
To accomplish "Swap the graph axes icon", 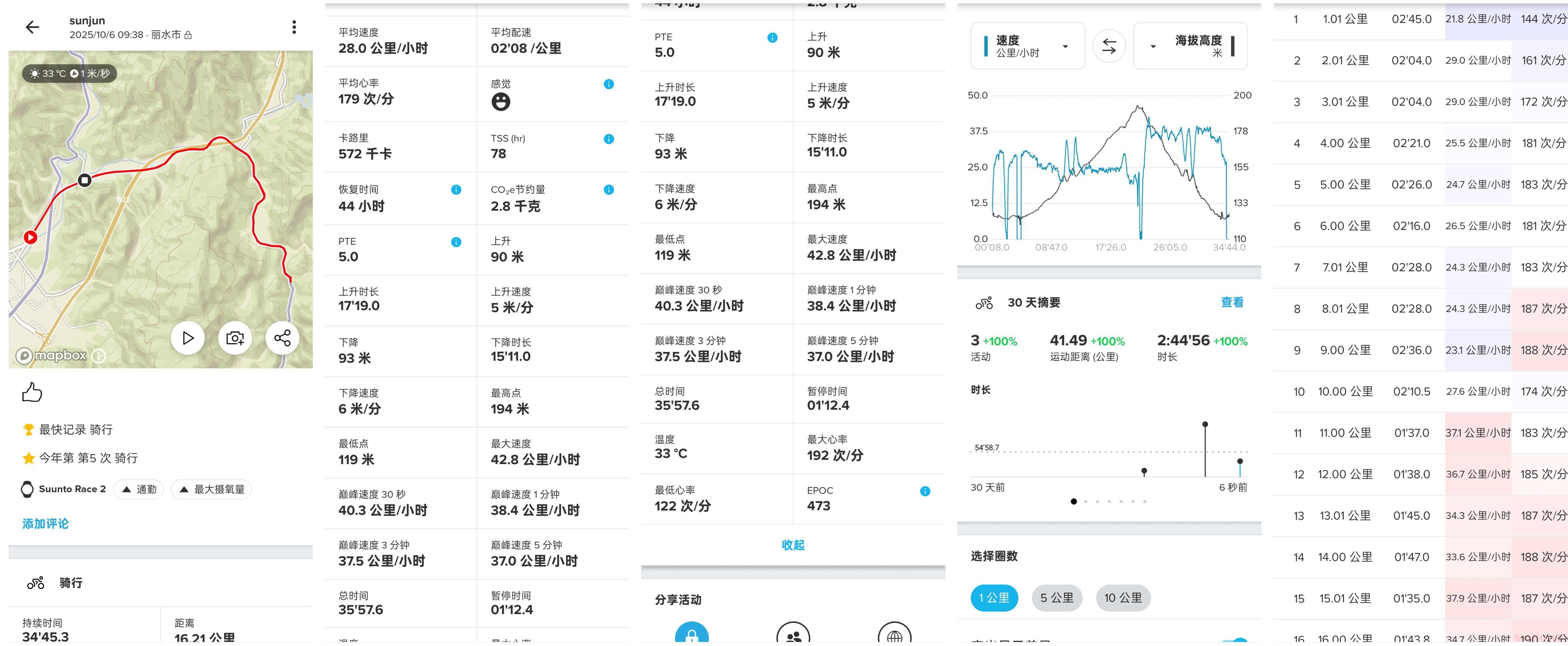I will tap(1108, 46).
